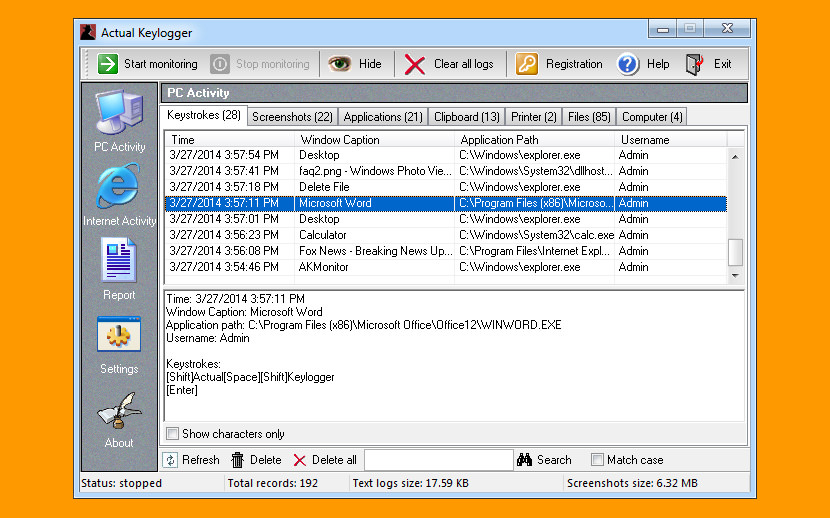Open Internet Activity in the sidebar
The width and height of the screenshot is (830, 518).
click(x=119, y=195)
